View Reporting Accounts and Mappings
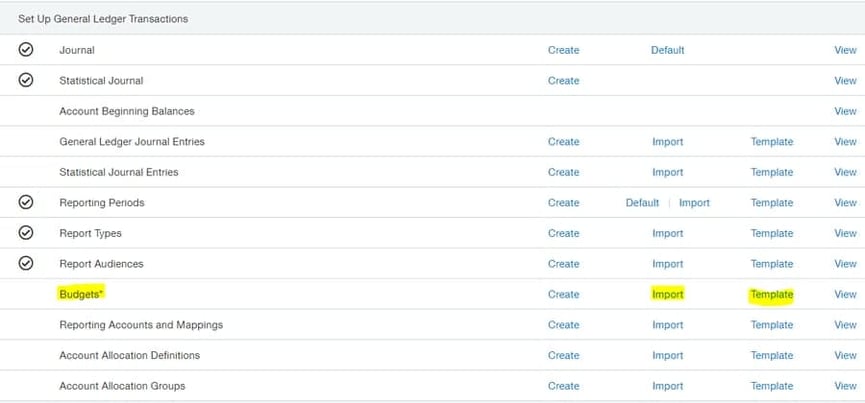This screenshot has height=403, width=865. (845, 325)
